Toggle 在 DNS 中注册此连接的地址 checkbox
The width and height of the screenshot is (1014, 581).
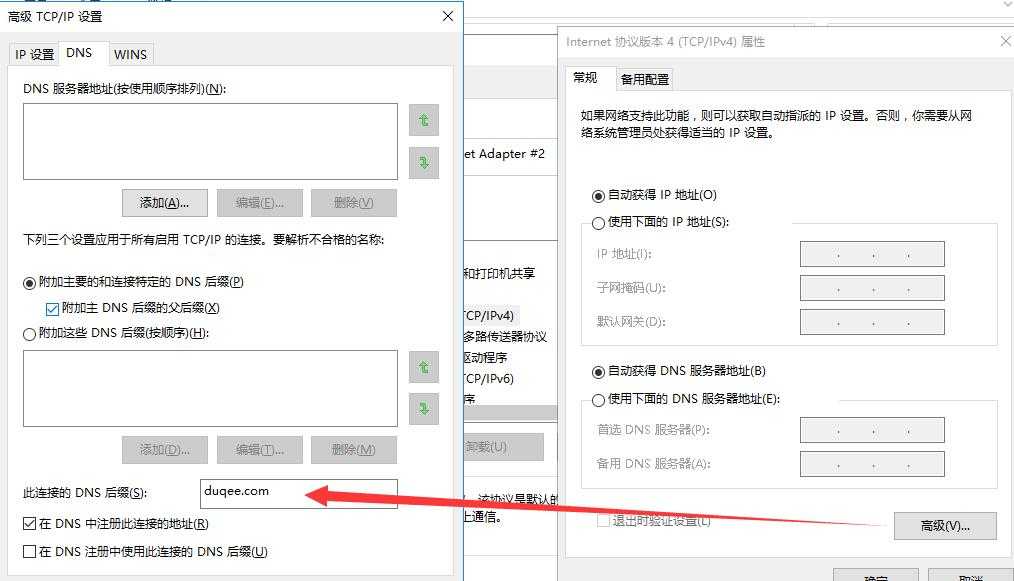116,523
